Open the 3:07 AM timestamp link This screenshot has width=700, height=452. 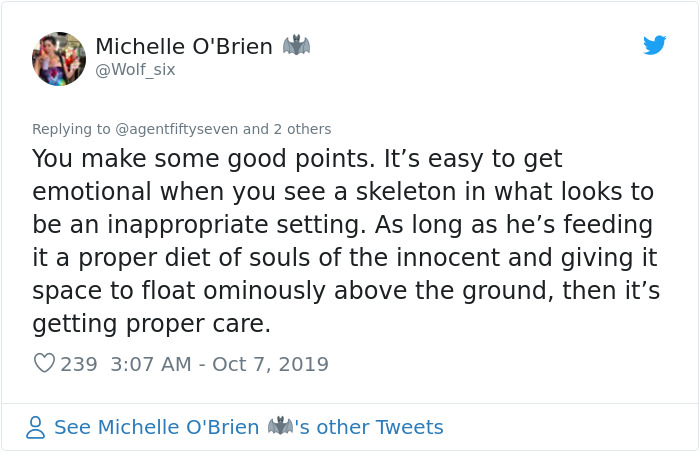click(x=148, y=364)
